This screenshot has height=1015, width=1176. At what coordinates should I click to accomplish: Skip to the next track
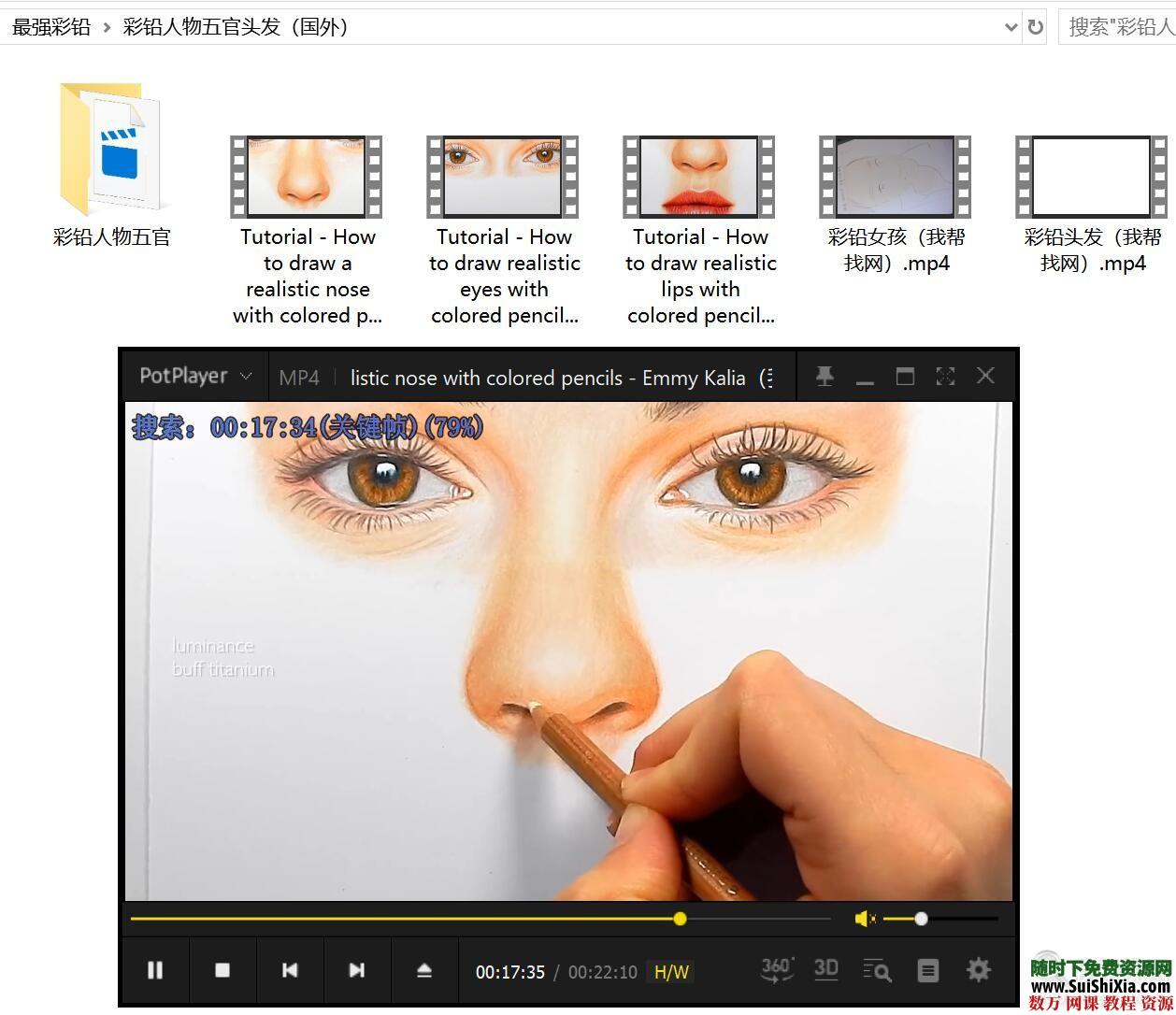[356, 970]
